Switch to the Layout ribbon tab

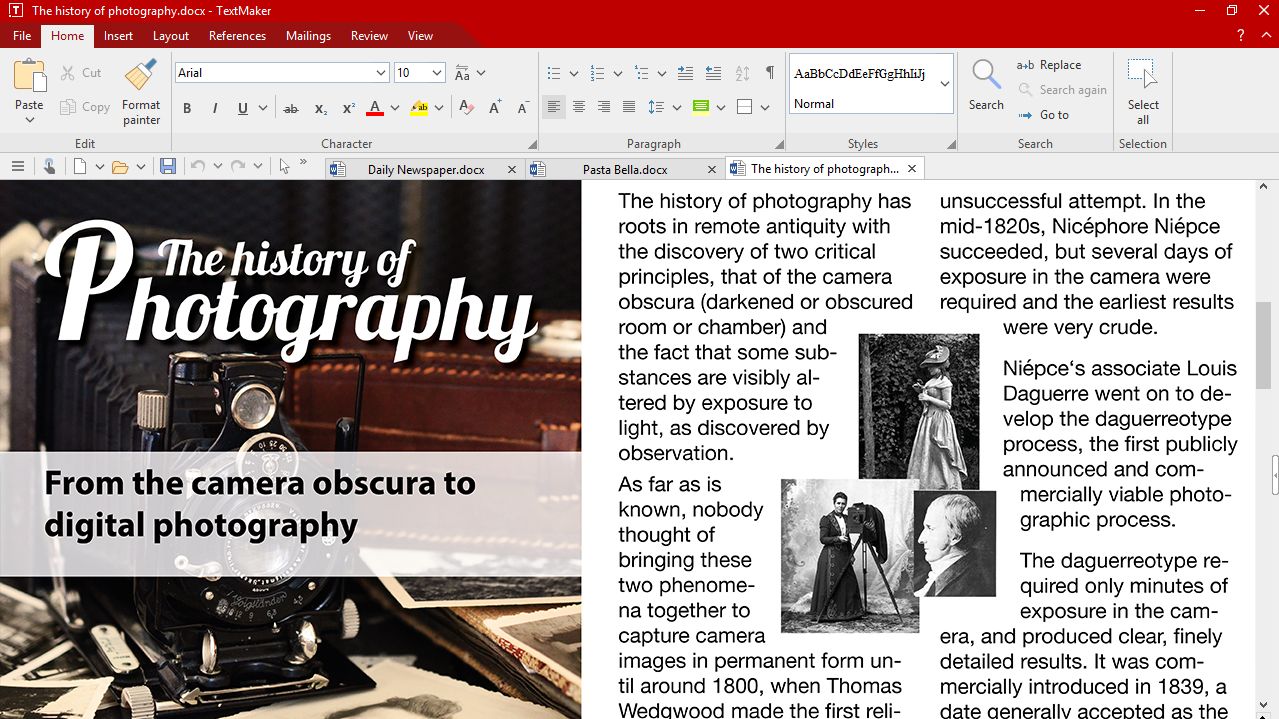[x=171, y=35]
